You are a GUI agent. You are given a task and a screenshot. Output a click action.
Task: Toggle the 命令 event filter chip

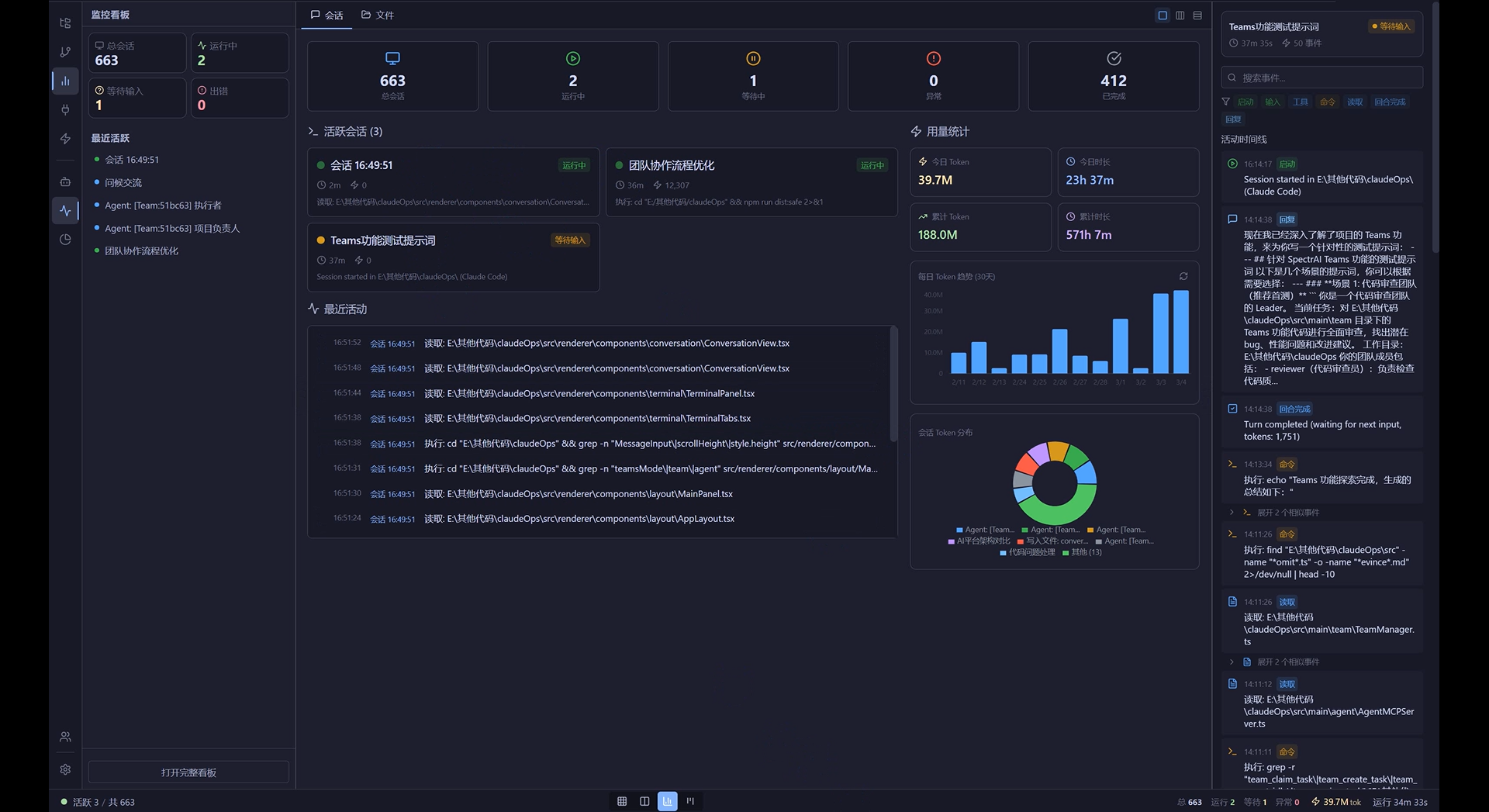click(x=1328, y=102)
